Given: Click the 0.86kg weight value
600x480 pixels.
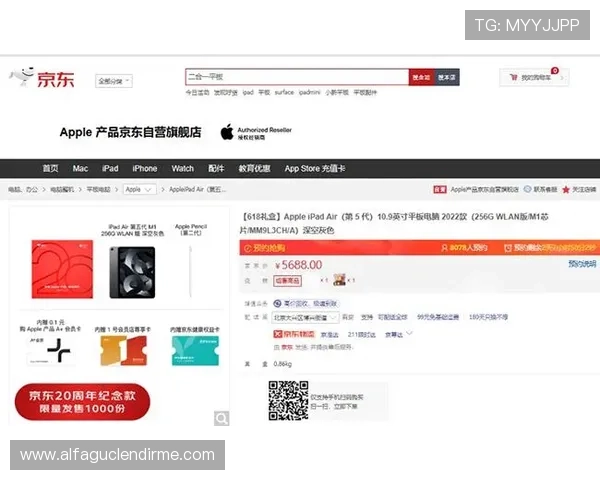Looking at the screenshot, I should tap(282, 364).
